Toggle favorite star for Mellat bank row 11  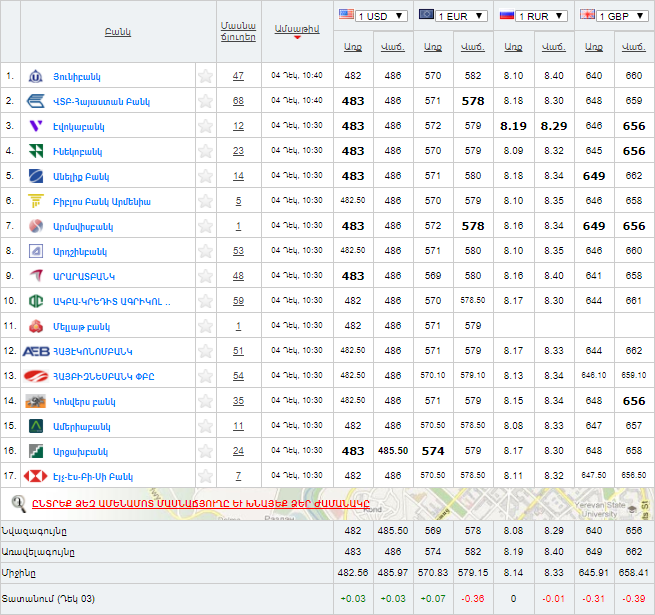[x=205, y=326]
